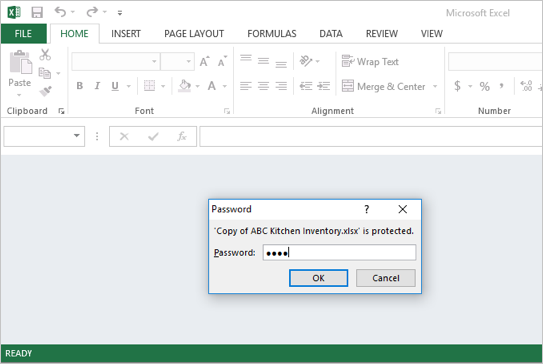Toggle Wrap Text

click(370, 62)
